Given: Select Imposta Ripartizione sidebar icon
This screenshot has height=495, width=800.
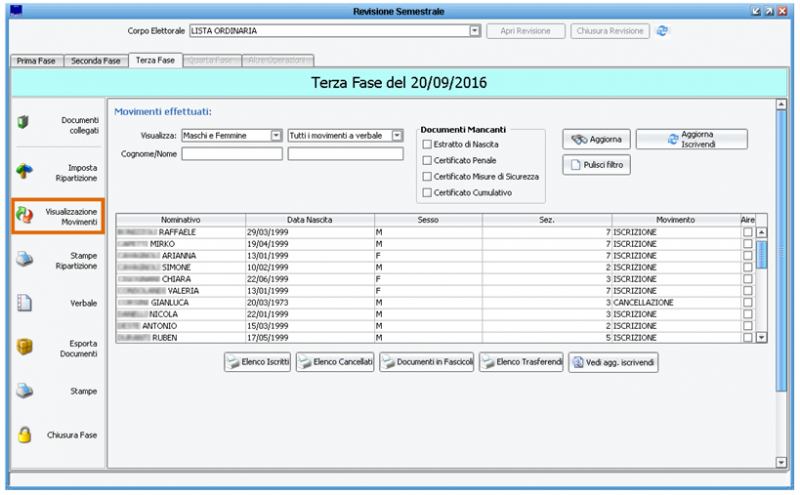Looking at the screenshot, I should [x=24, y=171].
